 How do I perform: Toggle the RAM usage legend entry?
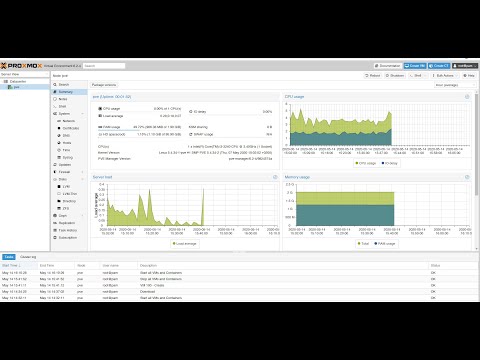(385, 244)
